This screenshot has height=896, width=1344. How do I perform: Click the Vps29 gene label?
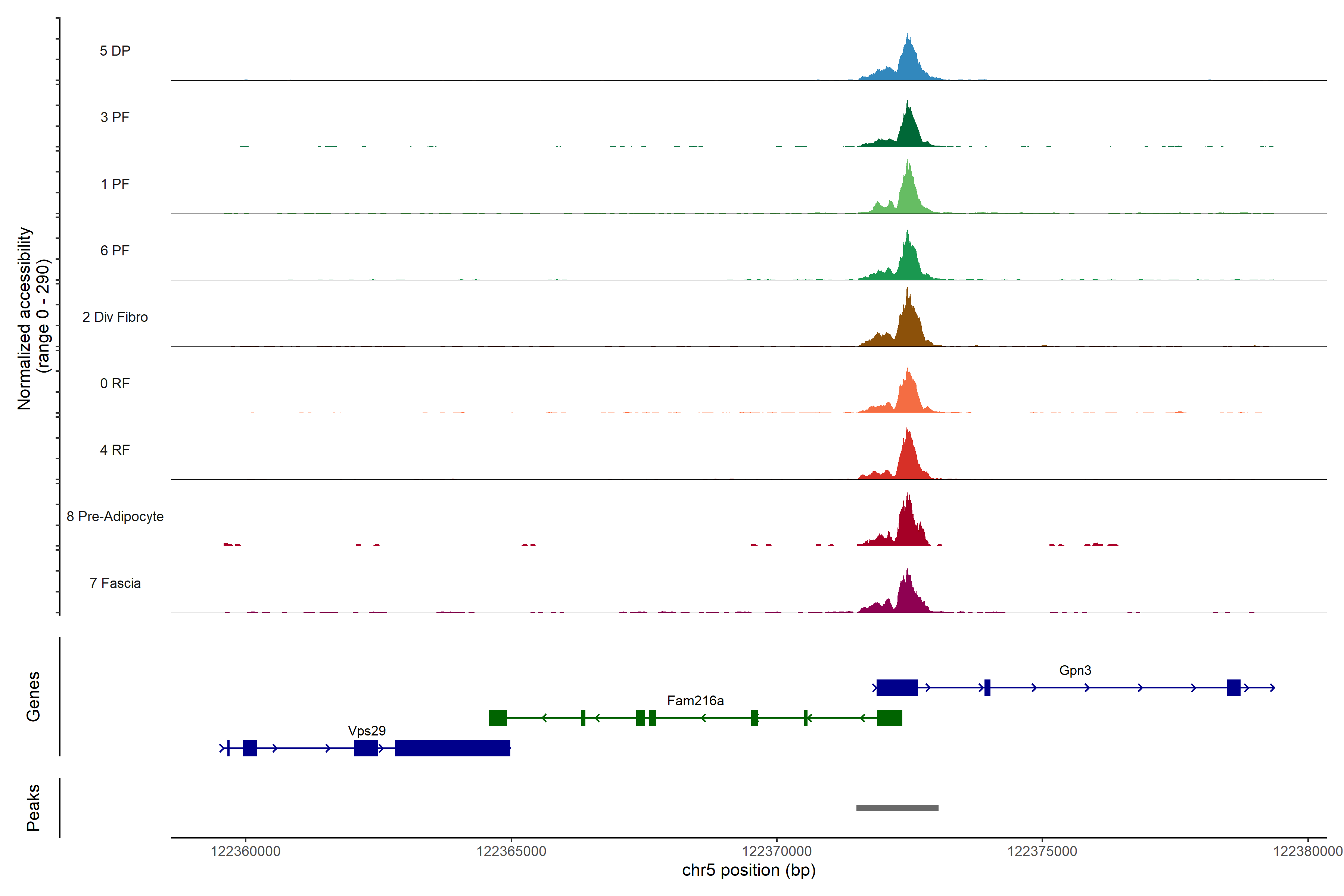[366, 731]
